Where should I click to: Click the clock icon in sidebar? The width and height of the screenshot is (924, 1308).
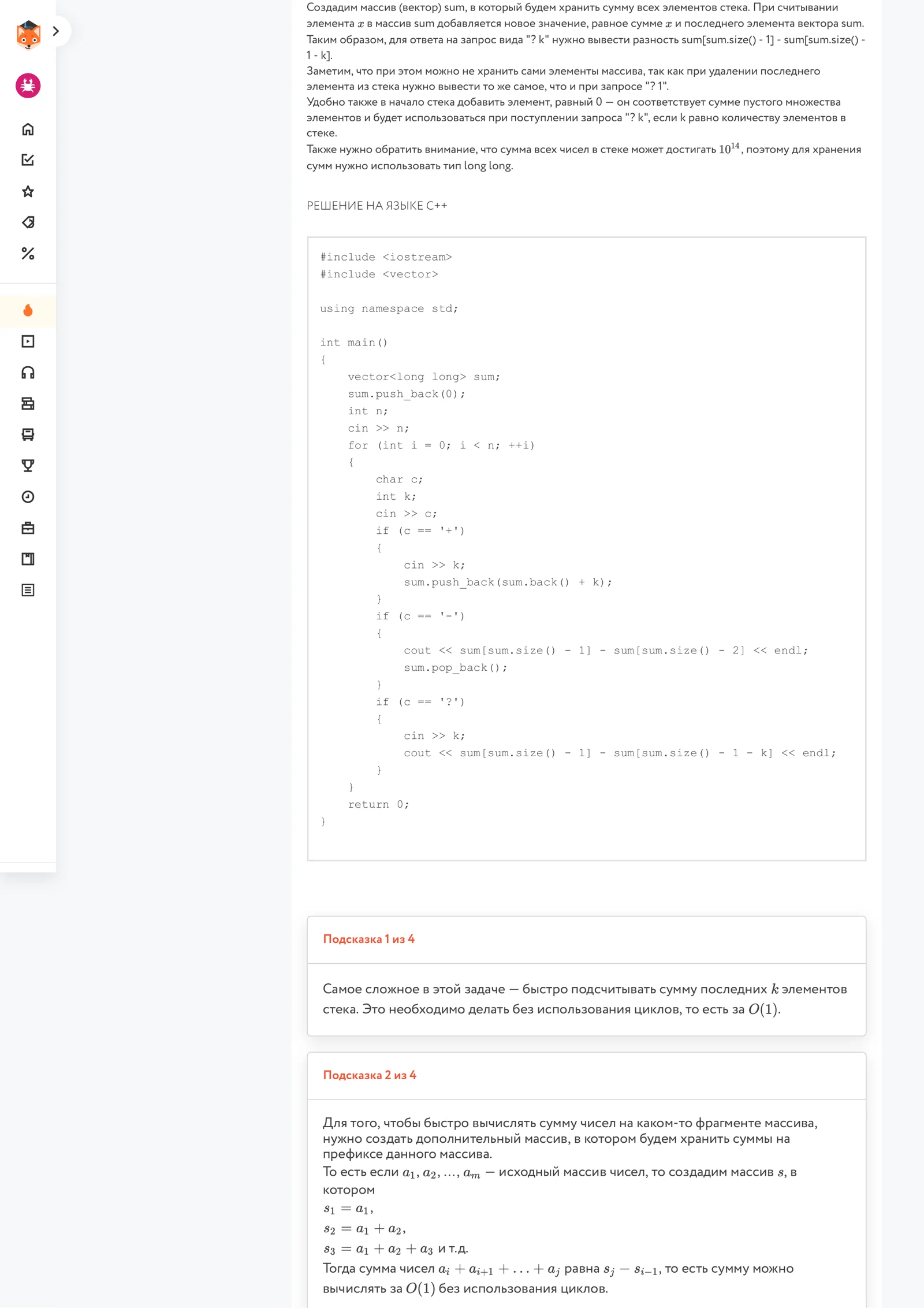coord(28,497)
